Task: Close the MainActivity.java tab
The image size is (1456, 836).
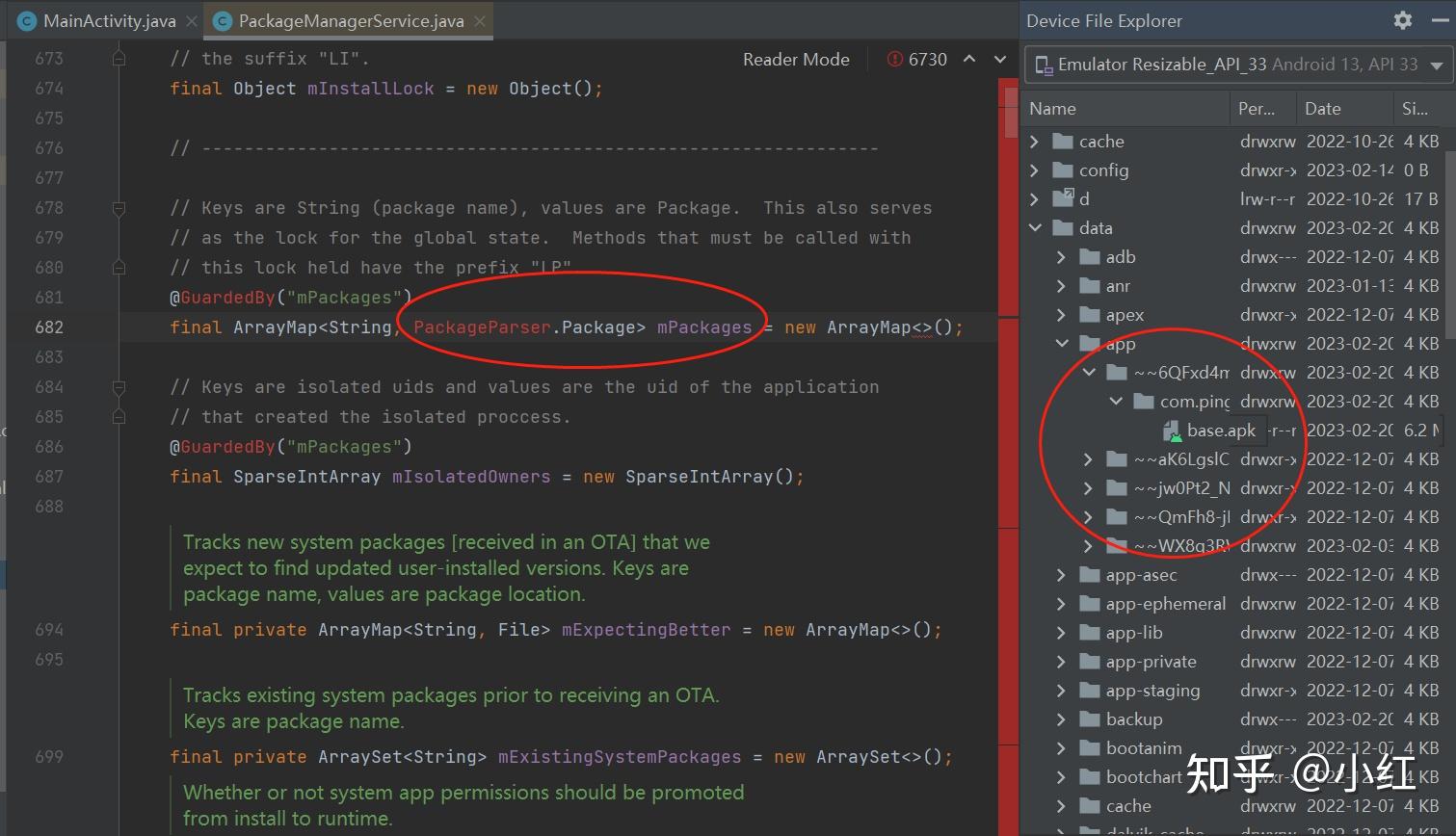Action: click(x=192, y=21)
